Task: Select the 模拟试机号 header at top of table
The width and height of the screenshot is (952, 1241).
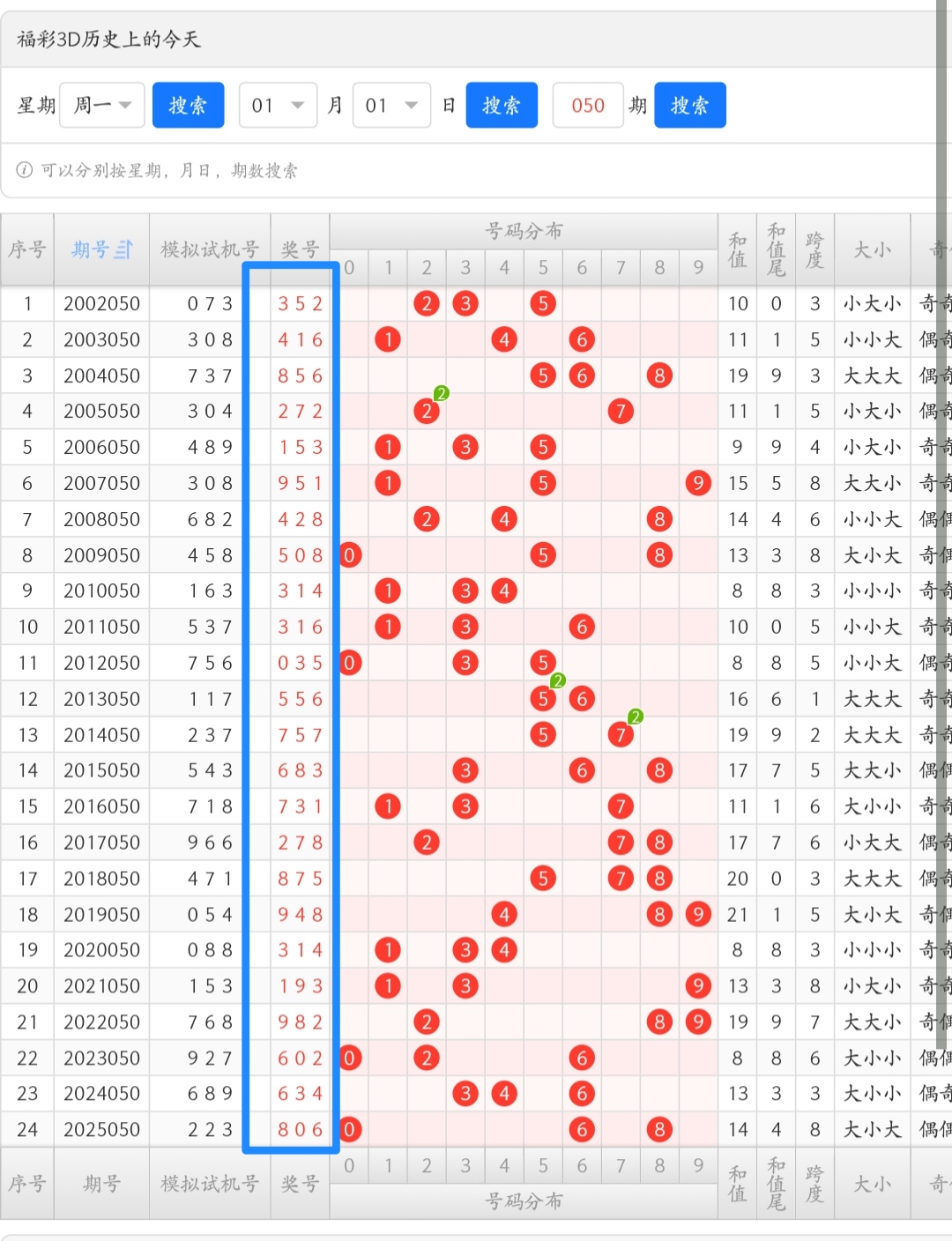Action: tap(210, 249)
